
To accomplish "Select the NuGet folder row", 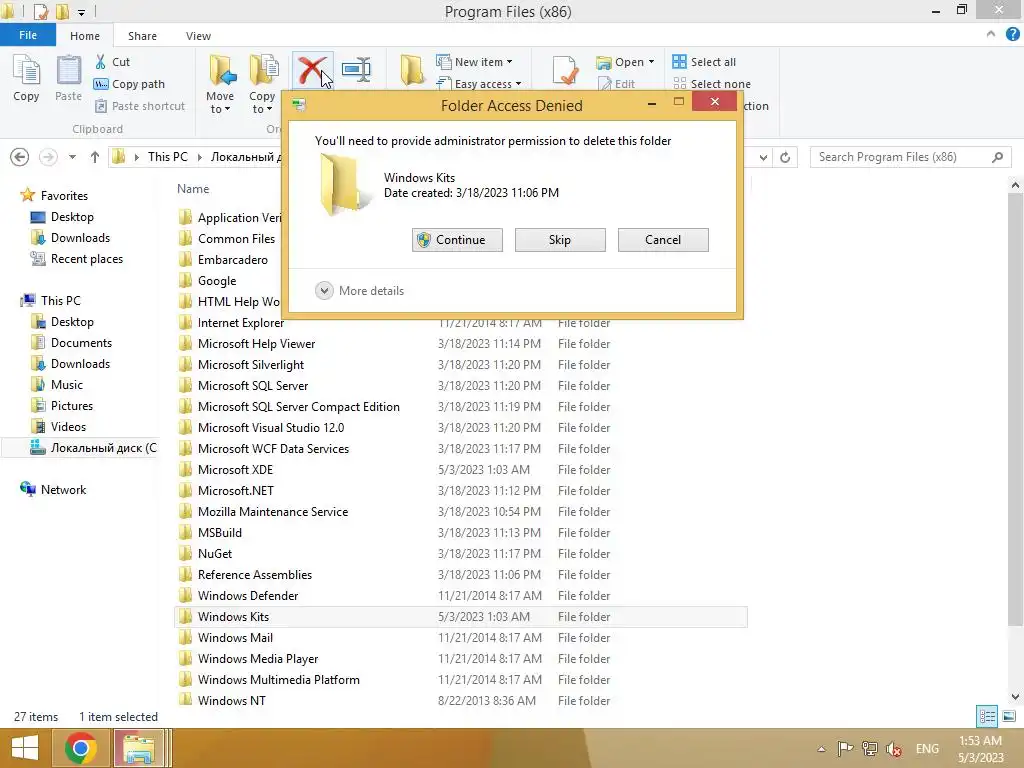I will pyautogui.click(x=460, y=554).
